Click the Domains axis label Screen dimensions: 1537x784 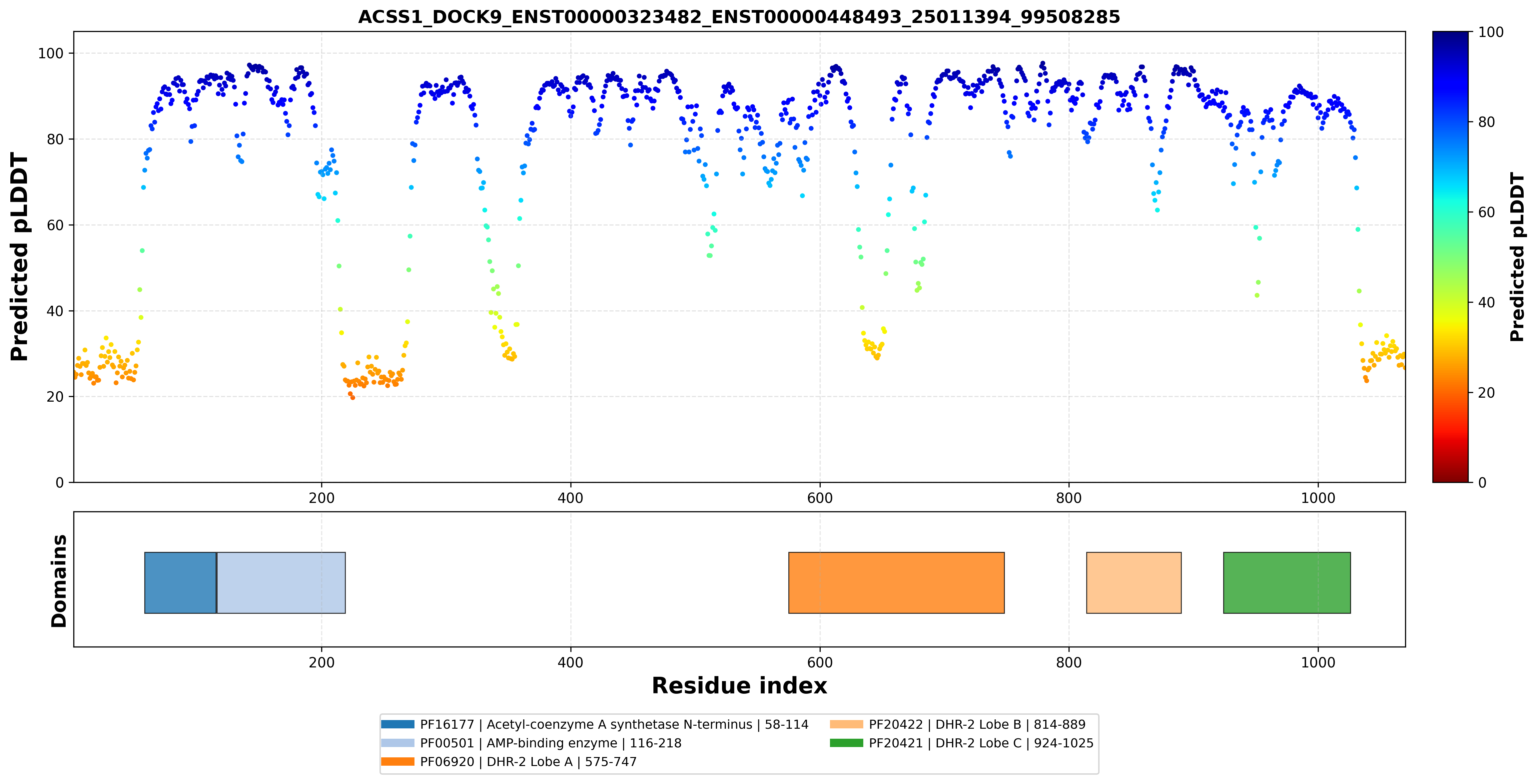[x=58, y=581]
